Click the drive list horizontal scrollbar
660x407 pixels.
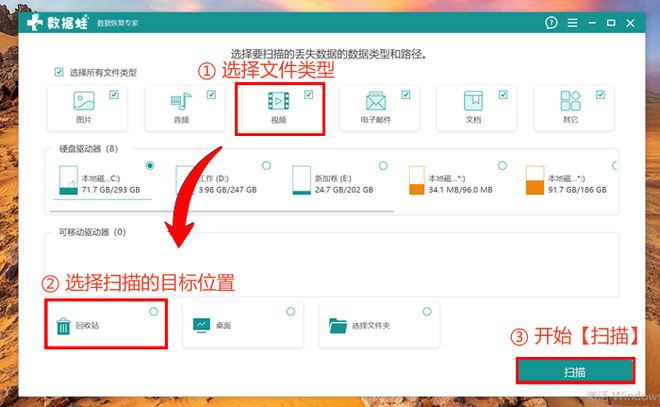(x=222, y=211)
